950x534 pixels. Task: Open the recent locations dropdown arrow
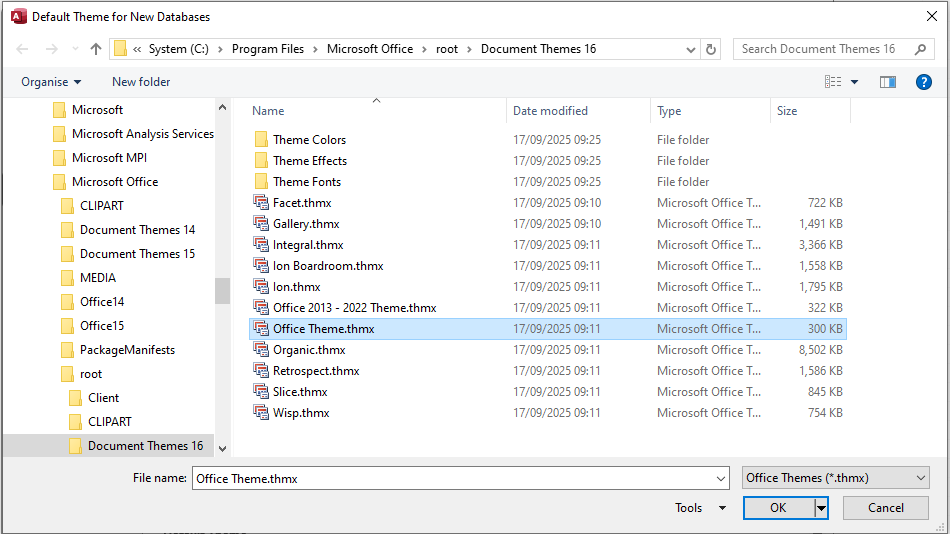click(x=75, y=49)
